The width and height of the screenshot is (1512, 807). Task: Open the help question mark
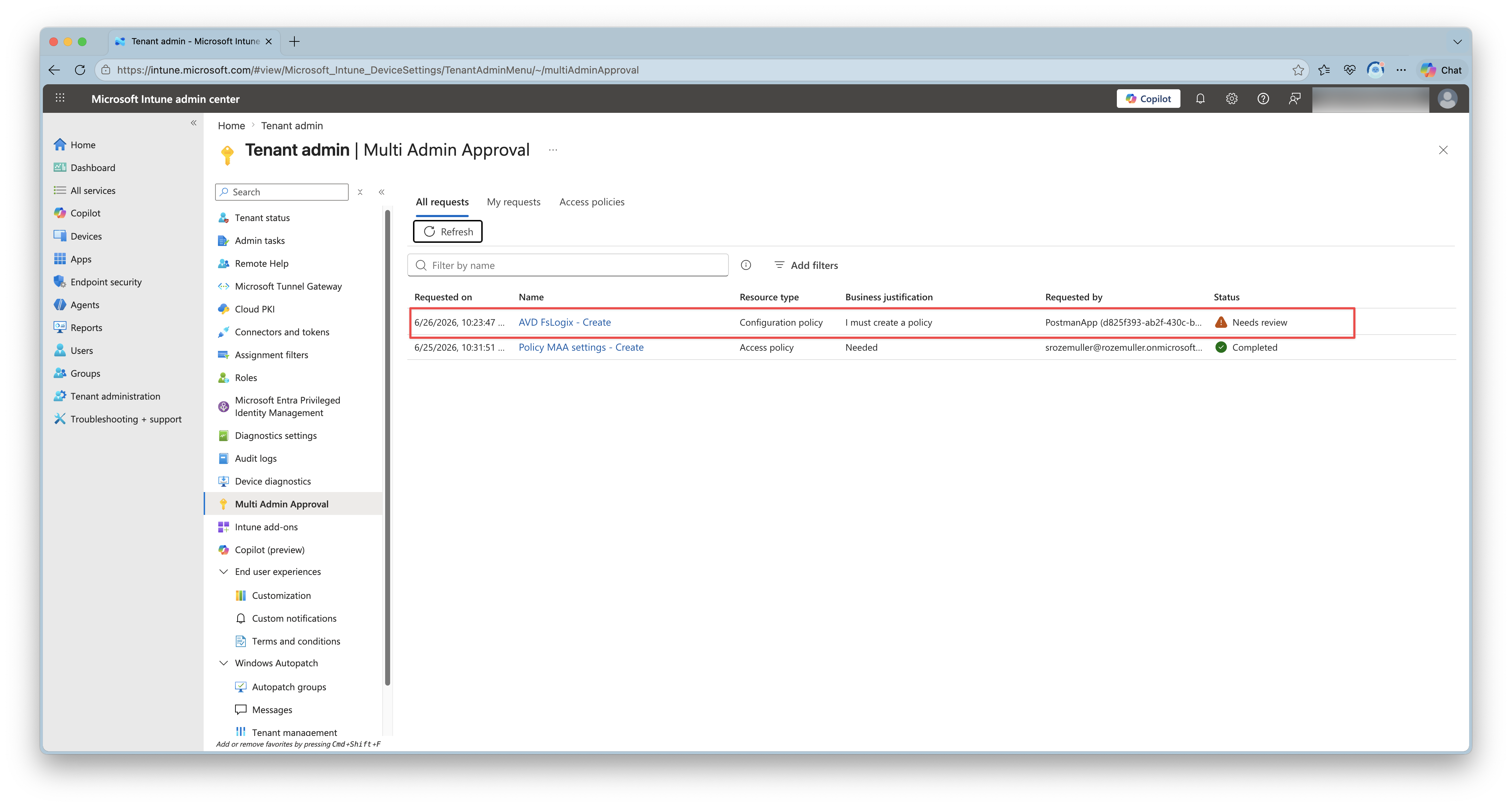click(x=1263, y=99)
